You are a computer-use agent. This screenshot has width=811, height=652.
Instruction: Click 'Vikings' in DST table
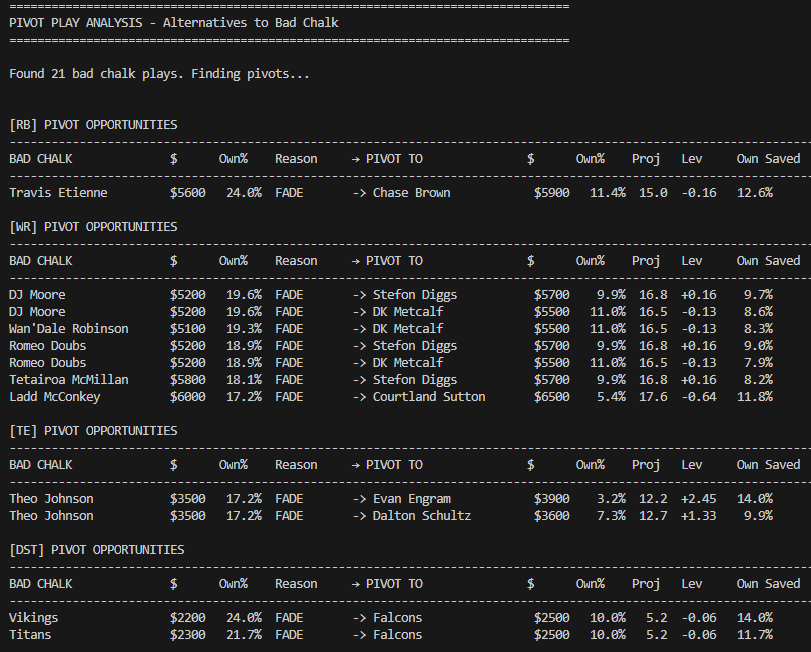tap(34, 618)
